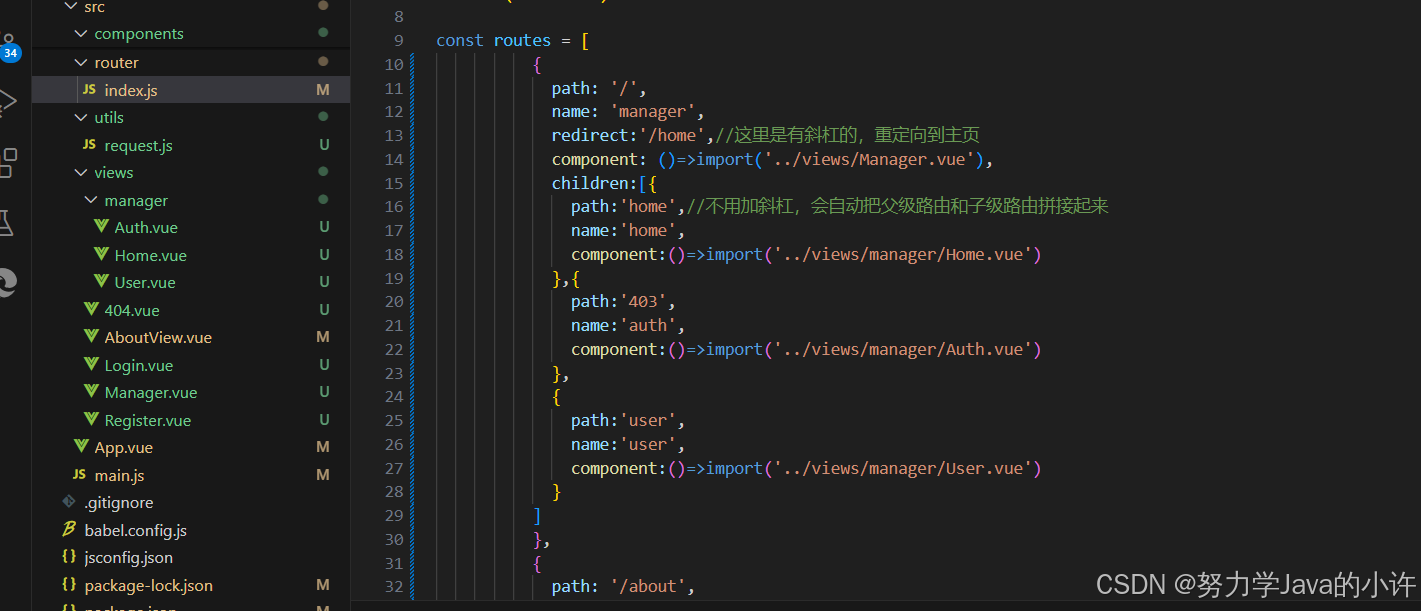Select Home.vue in the explorer
The height and width of the screenshot is (611, 1421).
[x=147, y=254]
